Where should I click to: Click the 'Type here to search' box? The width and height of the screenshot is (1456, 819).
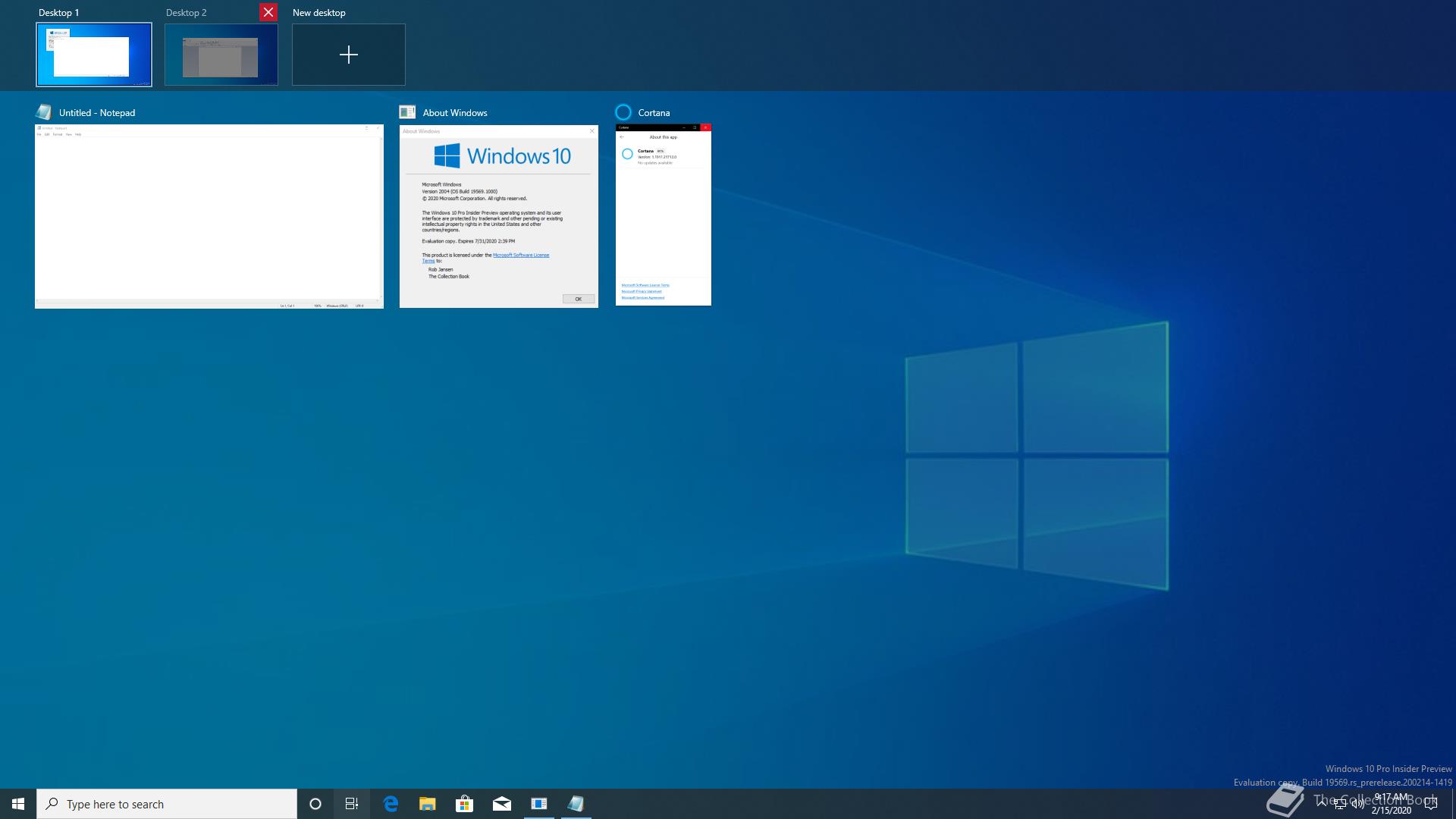point(167,804)
